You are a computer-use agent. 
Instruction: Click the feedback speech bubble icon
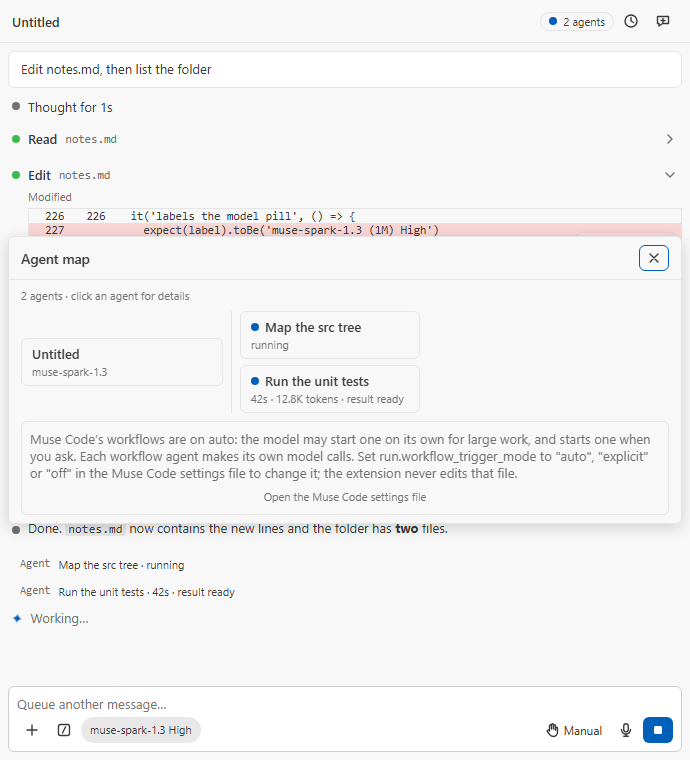point(662,21)
